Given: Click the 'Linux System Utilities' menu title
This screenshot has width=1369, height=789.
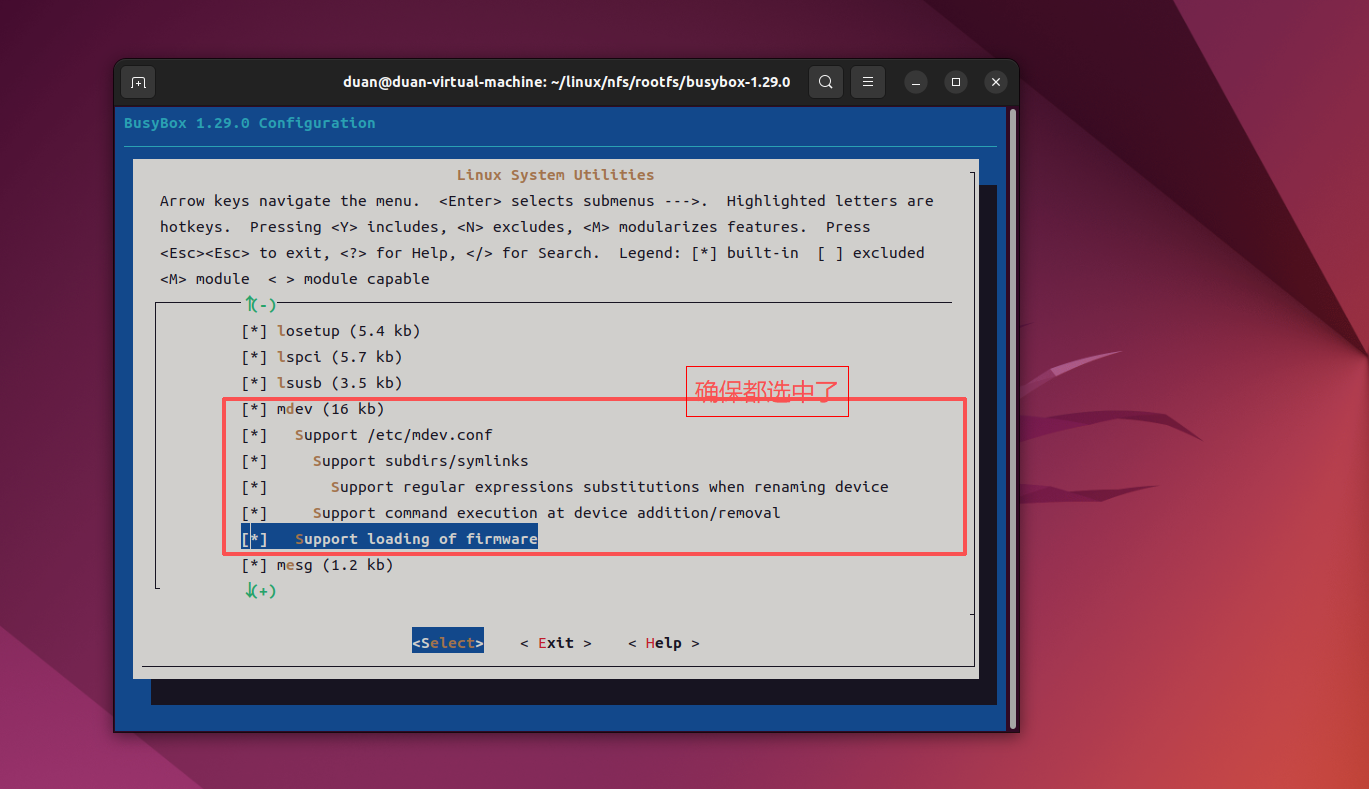Looking at the screenshot, I should [556, 175].
